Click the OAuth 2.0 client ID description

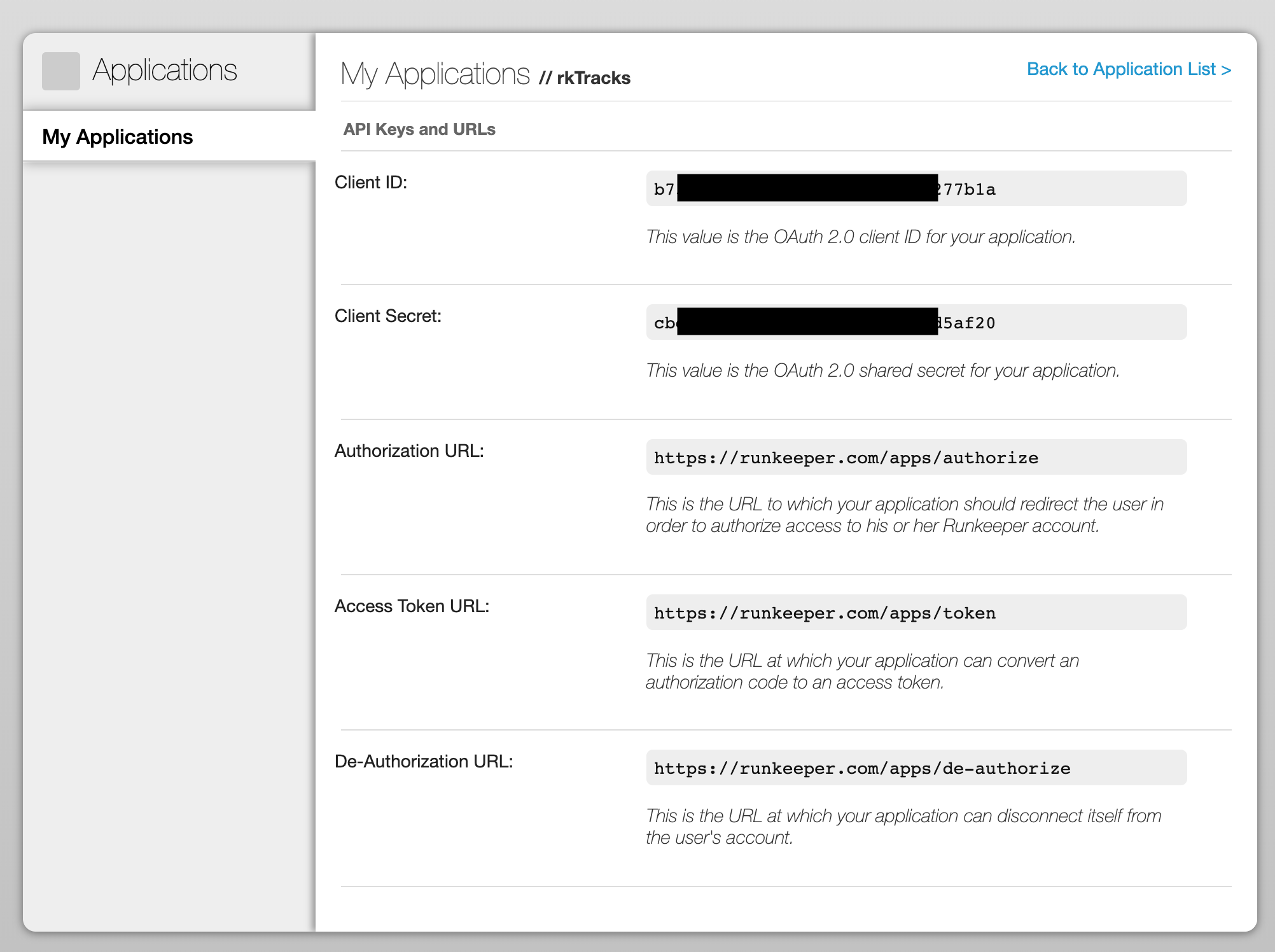tap(861, 237)
